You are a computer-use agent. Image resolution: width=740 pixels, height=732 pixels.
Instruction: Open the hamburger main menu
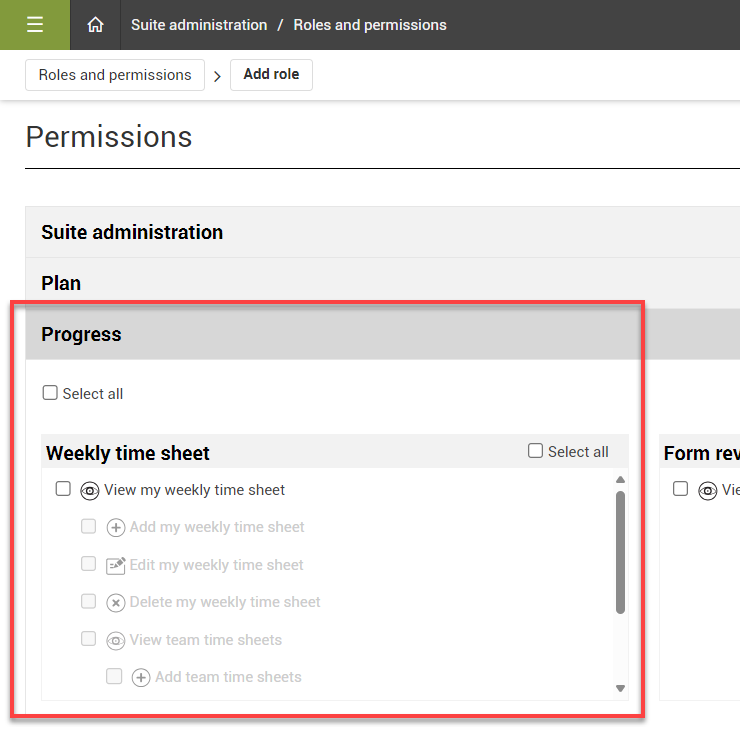click(x=35, y=25)
